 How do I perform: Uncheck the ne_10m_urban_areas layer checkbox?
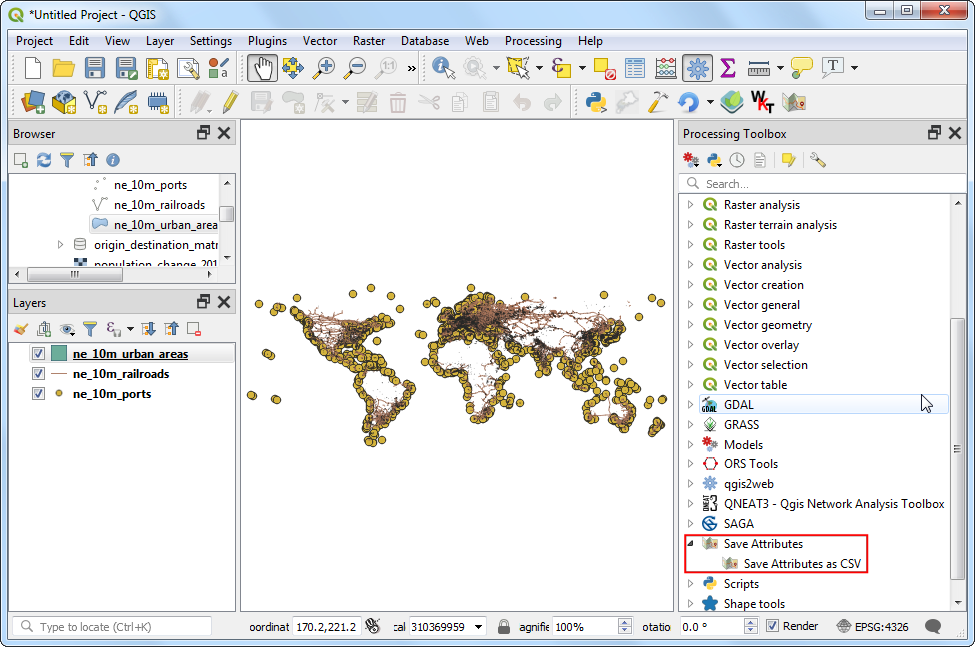point(38,354)
